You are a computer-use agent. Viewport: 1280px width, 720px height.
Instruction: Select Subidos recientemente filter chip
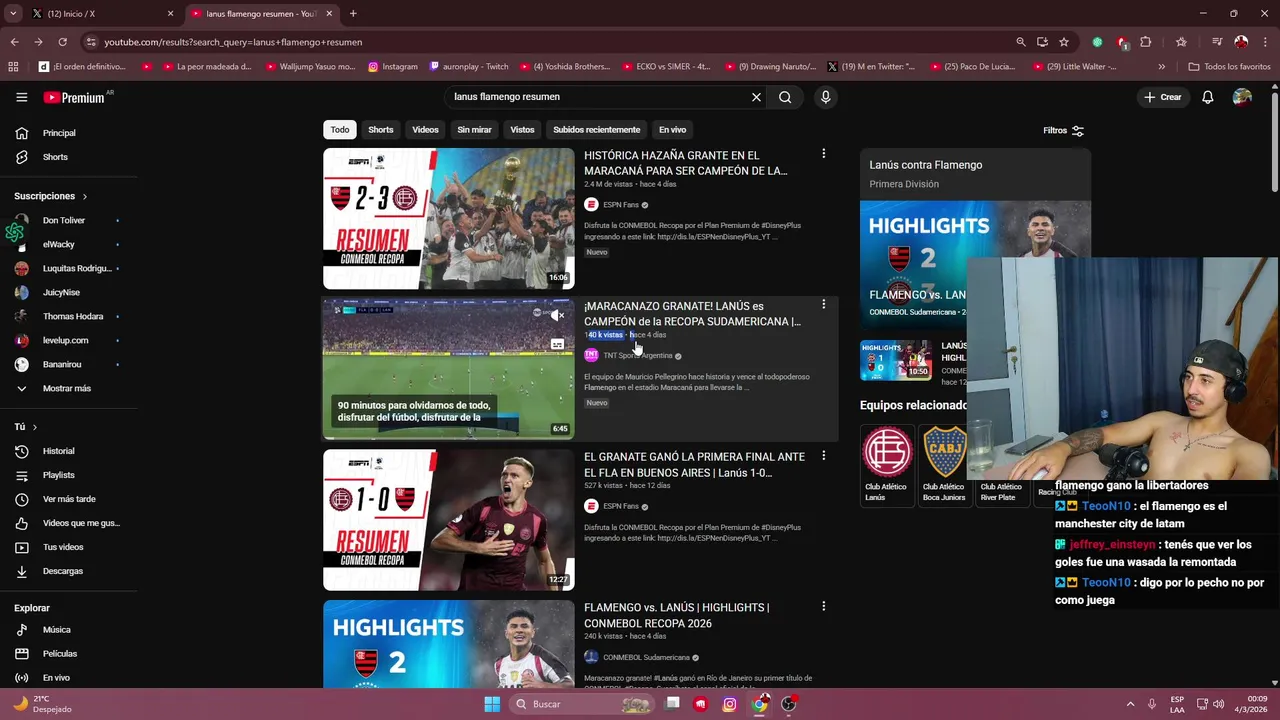pos(596,130)
